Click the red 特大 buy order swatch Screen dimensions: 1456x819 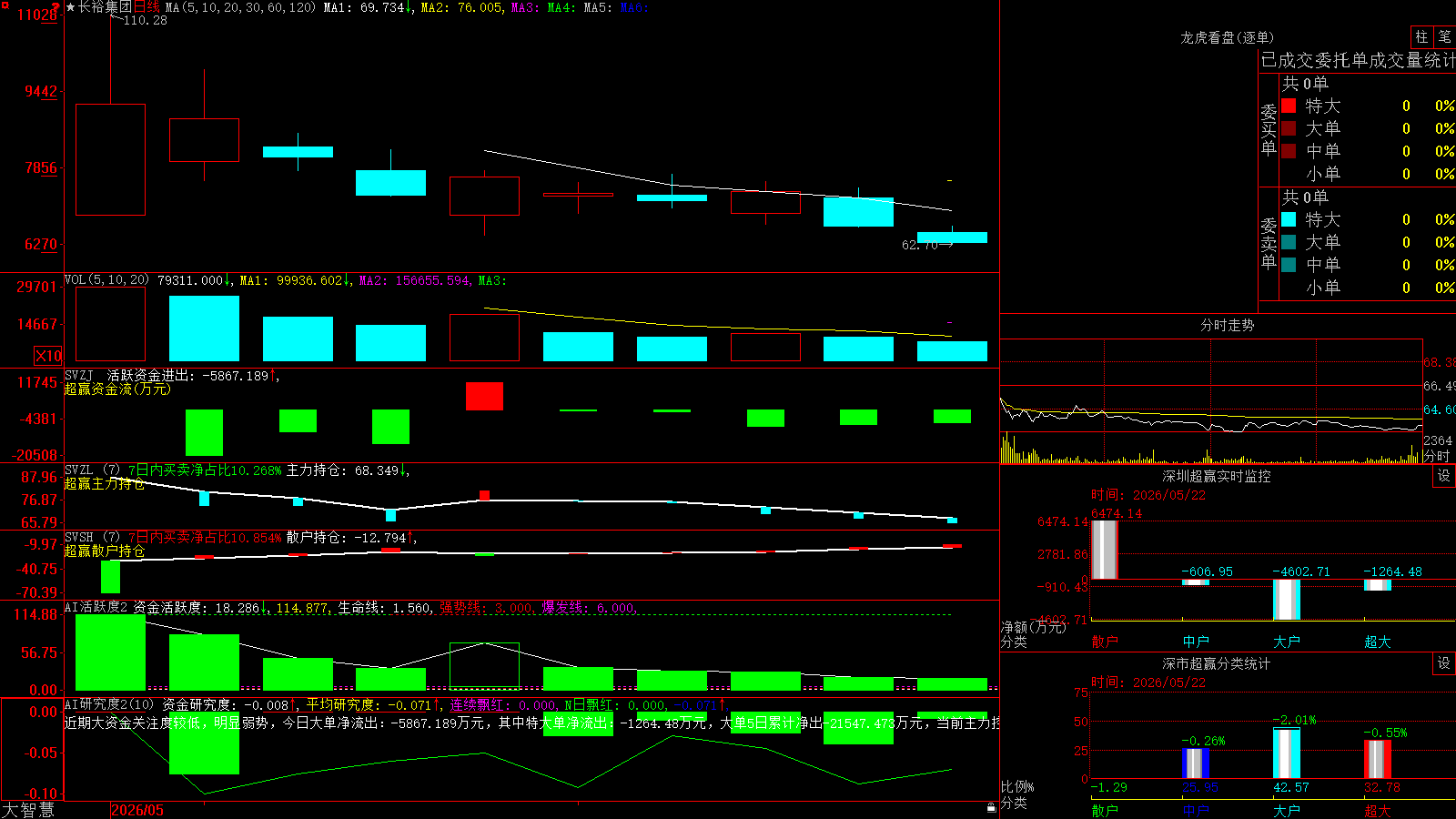tap(1289, 106)
